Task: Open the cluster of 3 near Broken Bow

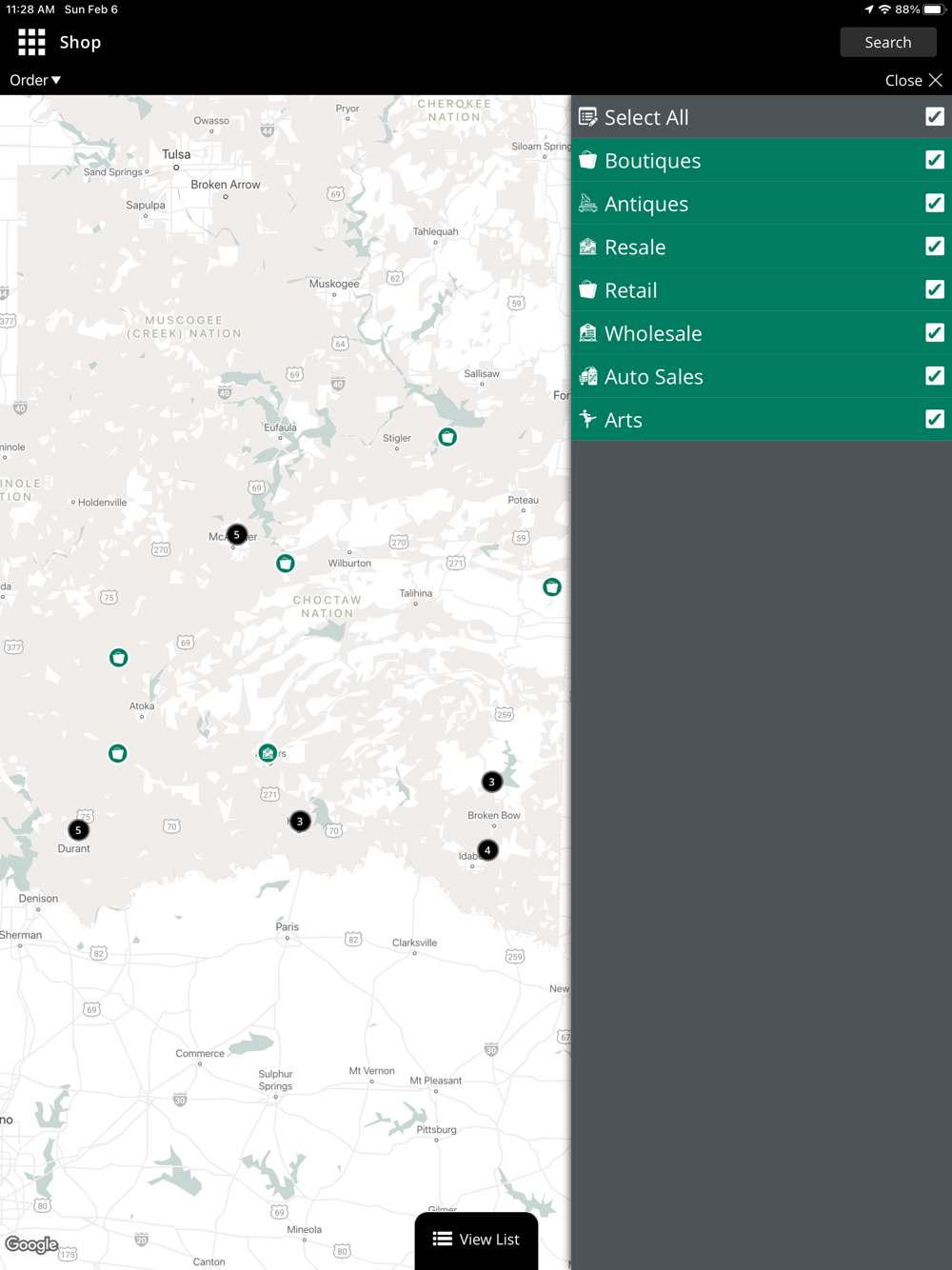Action: coord(491,782)
